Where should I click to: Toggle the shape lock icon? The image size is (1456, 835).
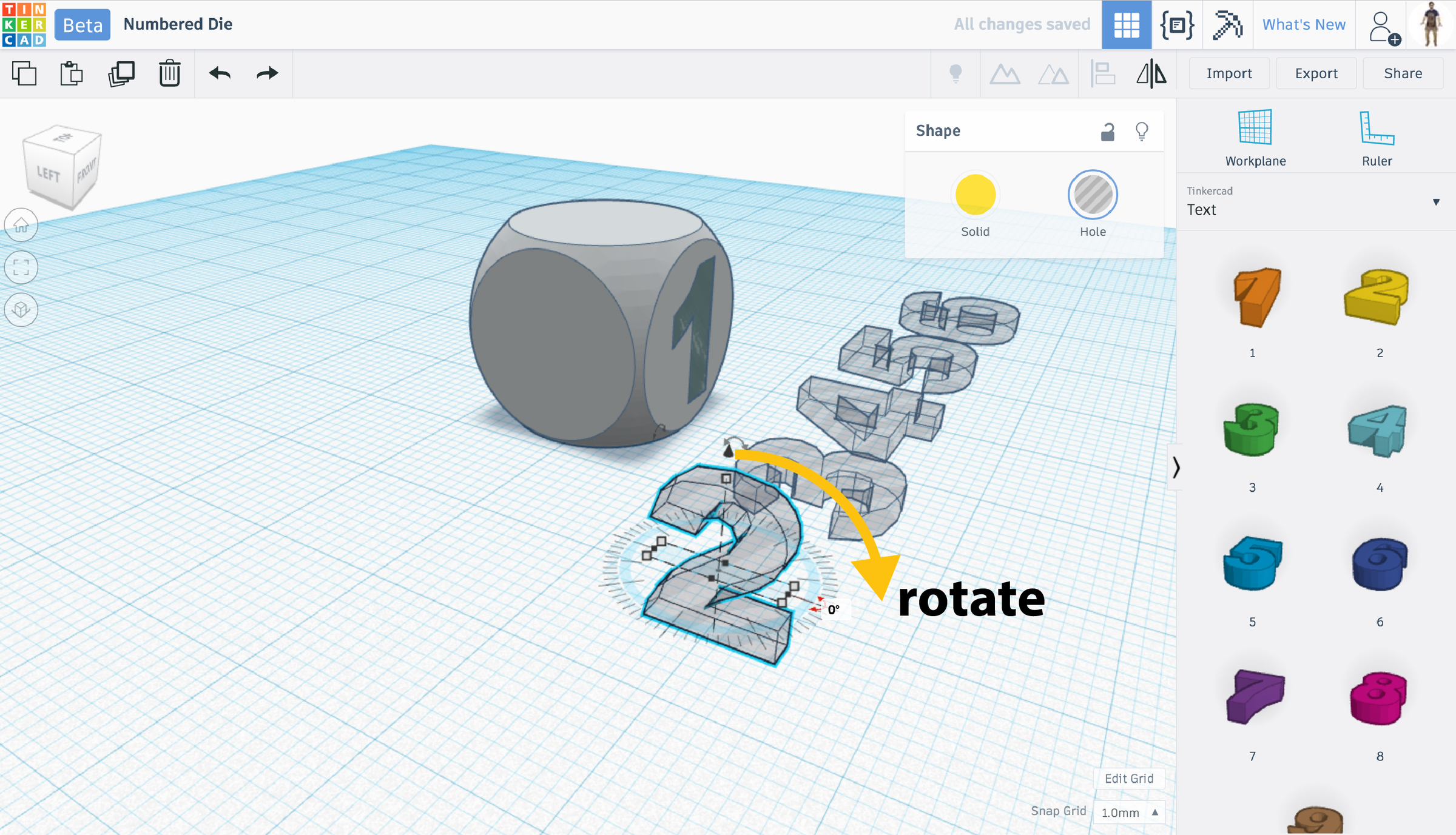click(1107, 131)
